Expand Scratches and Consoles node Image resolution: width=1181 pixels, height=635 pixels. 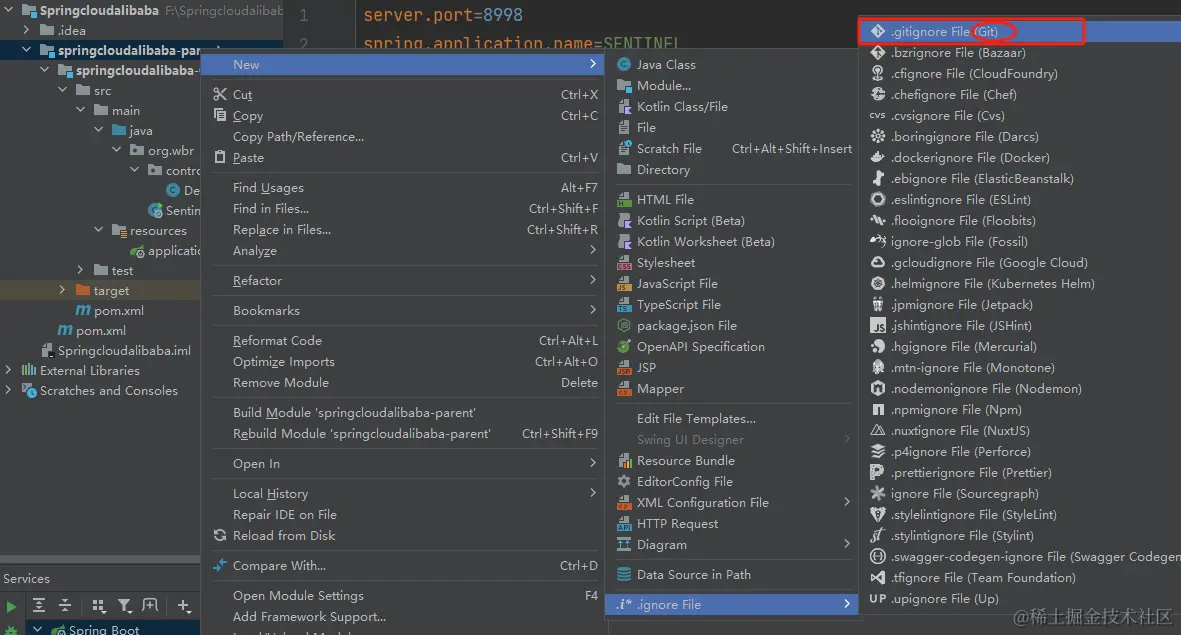click(8, 390)
